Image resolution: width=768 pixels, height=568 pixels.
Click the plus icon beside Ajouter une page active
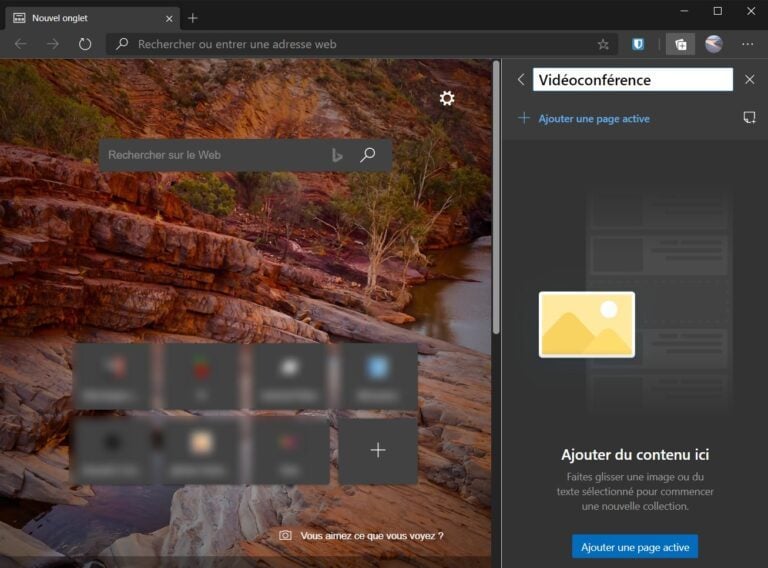pos(524,118)
